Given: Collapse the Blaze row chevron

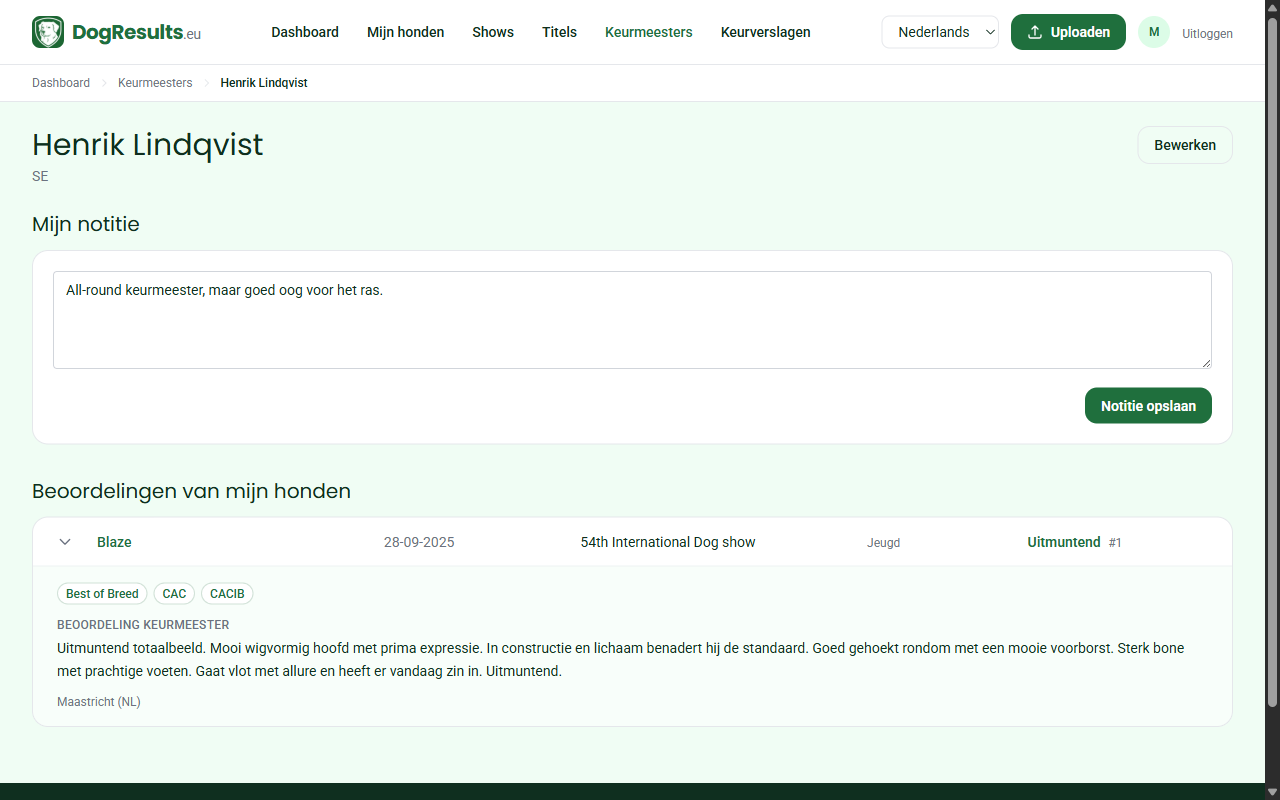Looking at the screenshot, I should click(65, 542).
